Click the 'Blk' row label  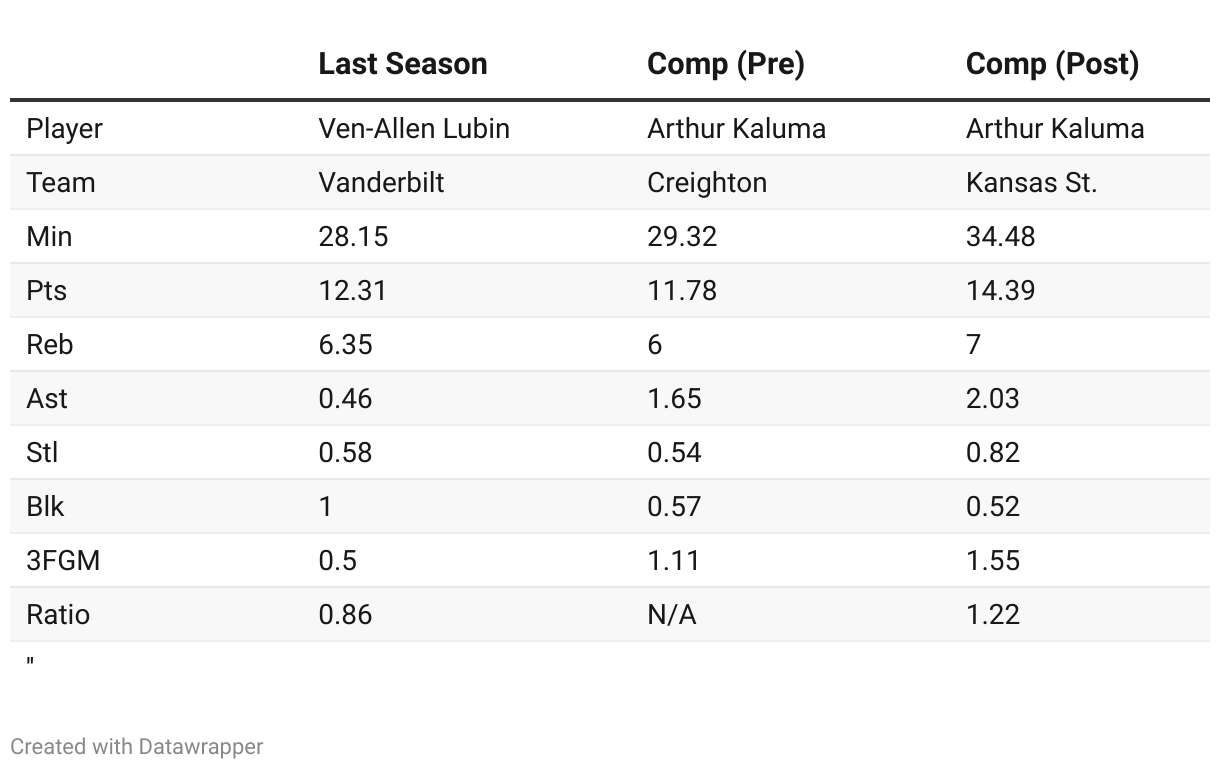pyautogui.click(x=45, y=507)
